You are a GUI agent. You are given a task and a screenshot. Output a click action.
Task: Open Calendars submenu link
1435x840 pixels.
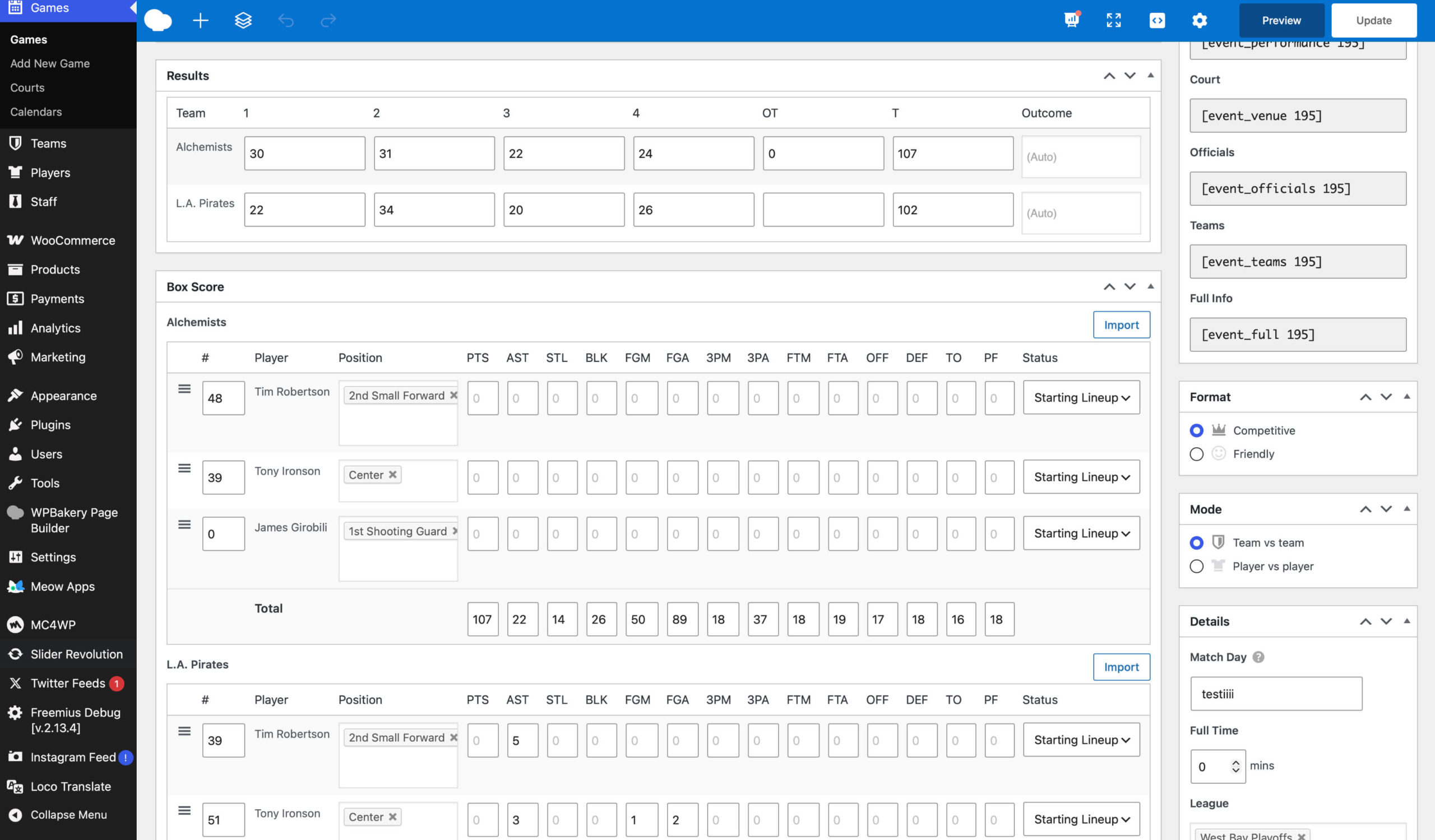point(36,112)
